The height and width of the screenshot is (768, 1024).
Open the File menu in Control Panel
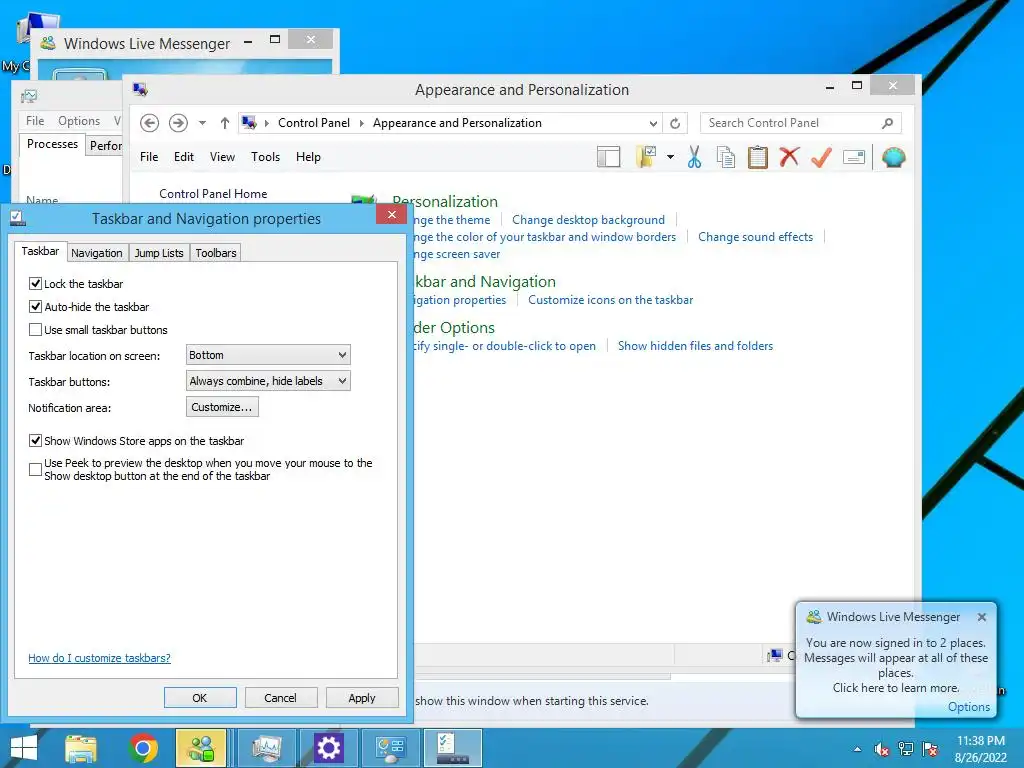[149, 157]
